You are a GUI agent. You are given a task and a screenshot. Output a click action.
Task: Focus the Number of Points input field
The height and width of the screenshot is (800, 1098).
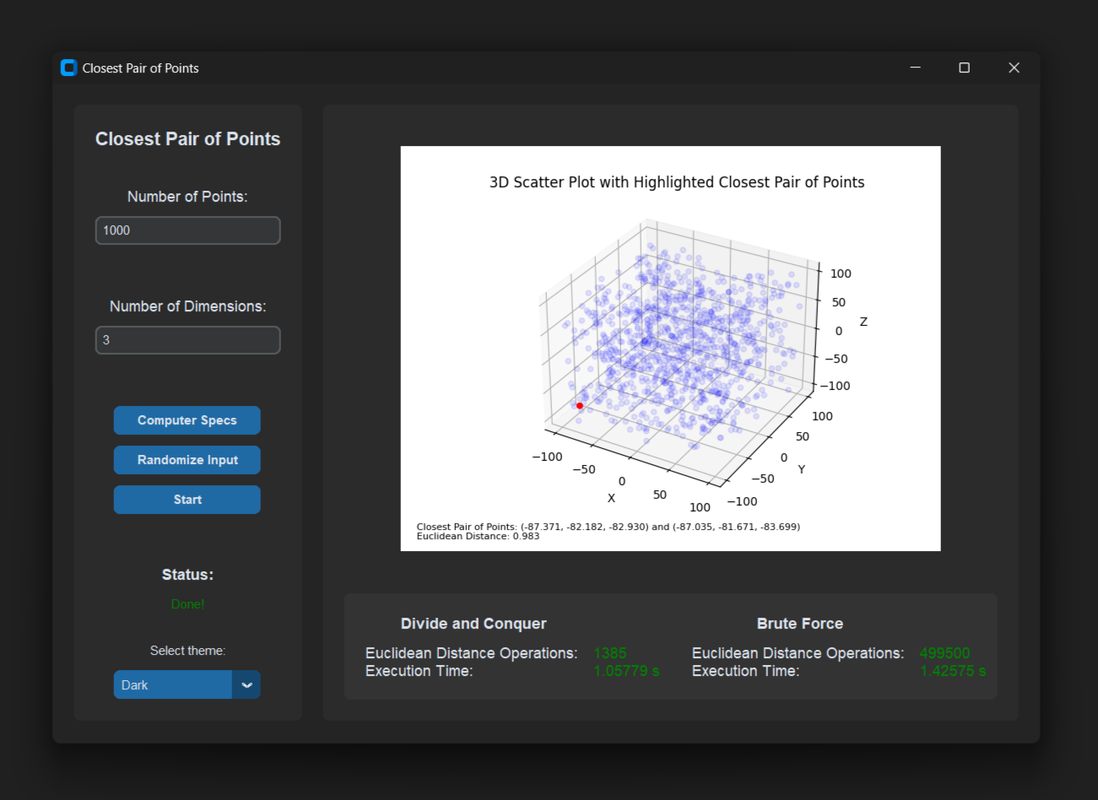coord(188,230)
